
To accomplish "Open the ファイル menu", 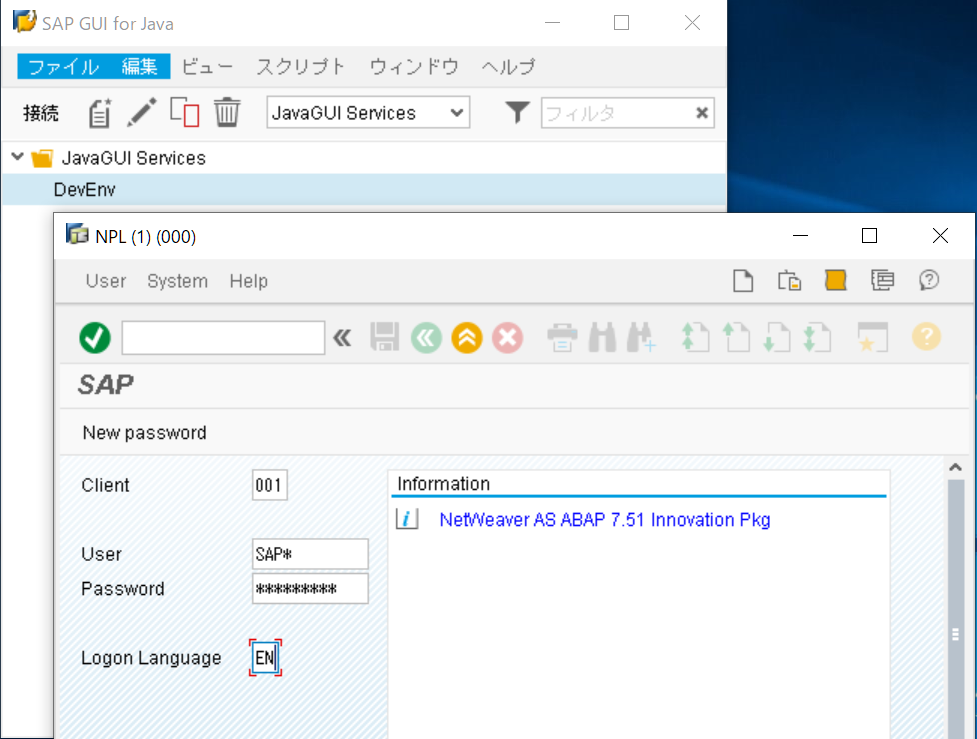I will 64,67.
